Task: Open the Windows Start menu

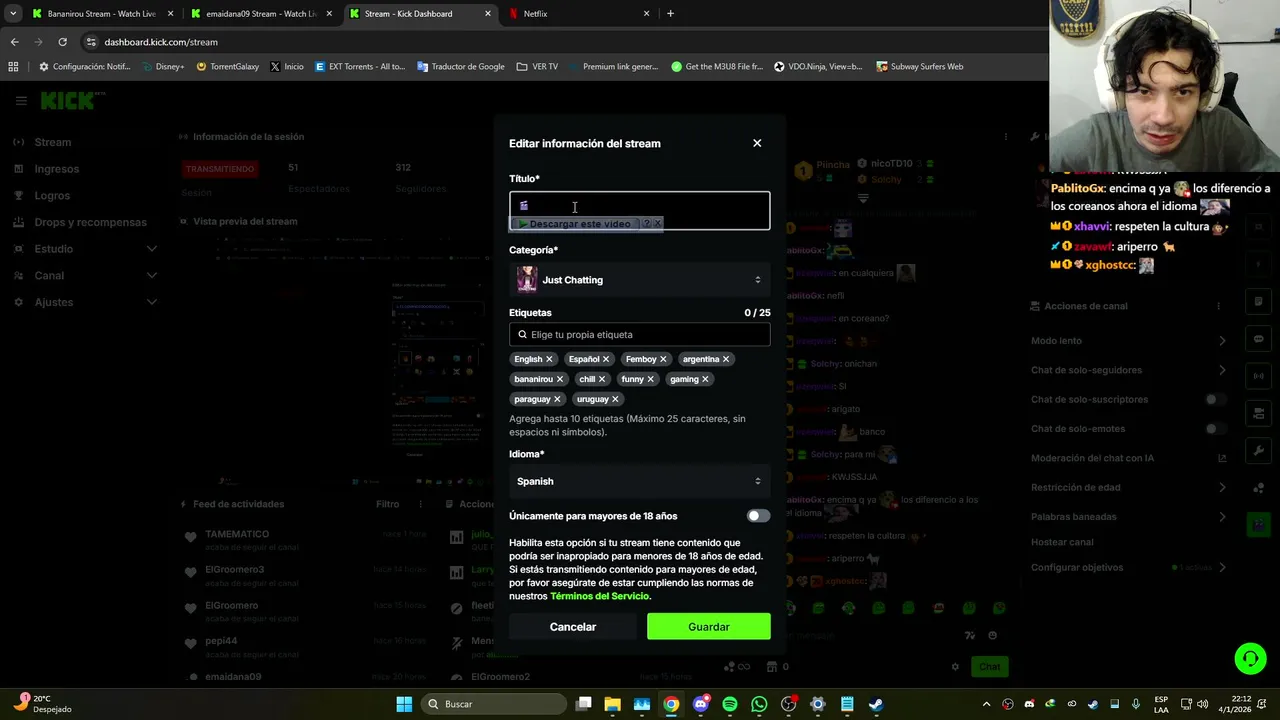Action: tap(404, 704)
